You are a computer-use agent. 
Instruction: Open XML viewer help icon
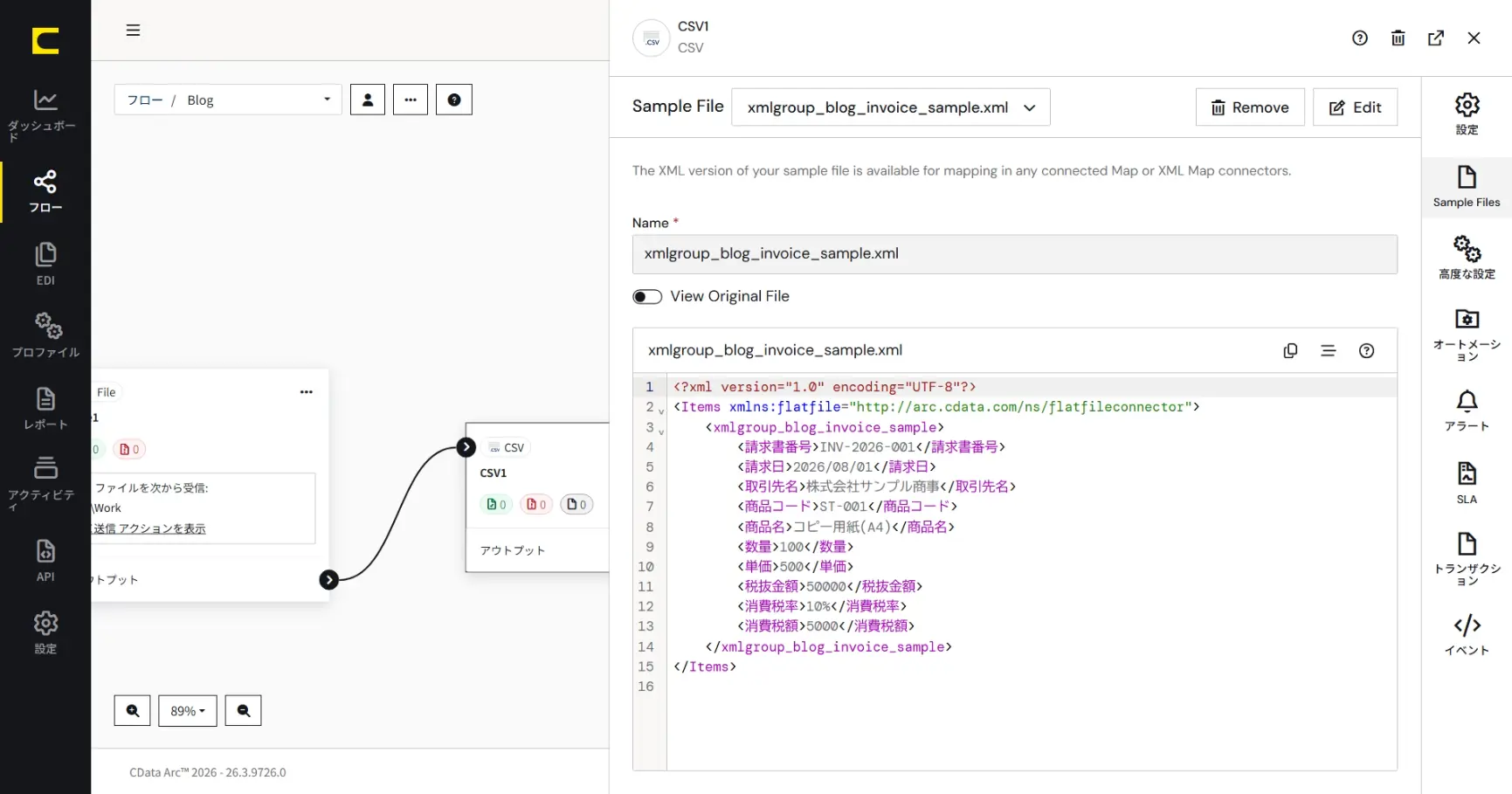1367,350
